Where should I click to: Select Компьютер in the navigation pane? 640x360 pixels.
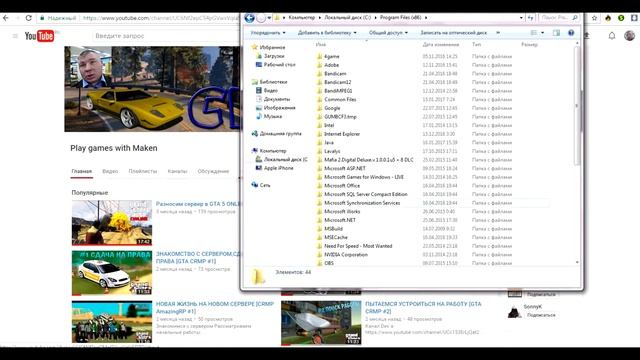pos(273,151)
